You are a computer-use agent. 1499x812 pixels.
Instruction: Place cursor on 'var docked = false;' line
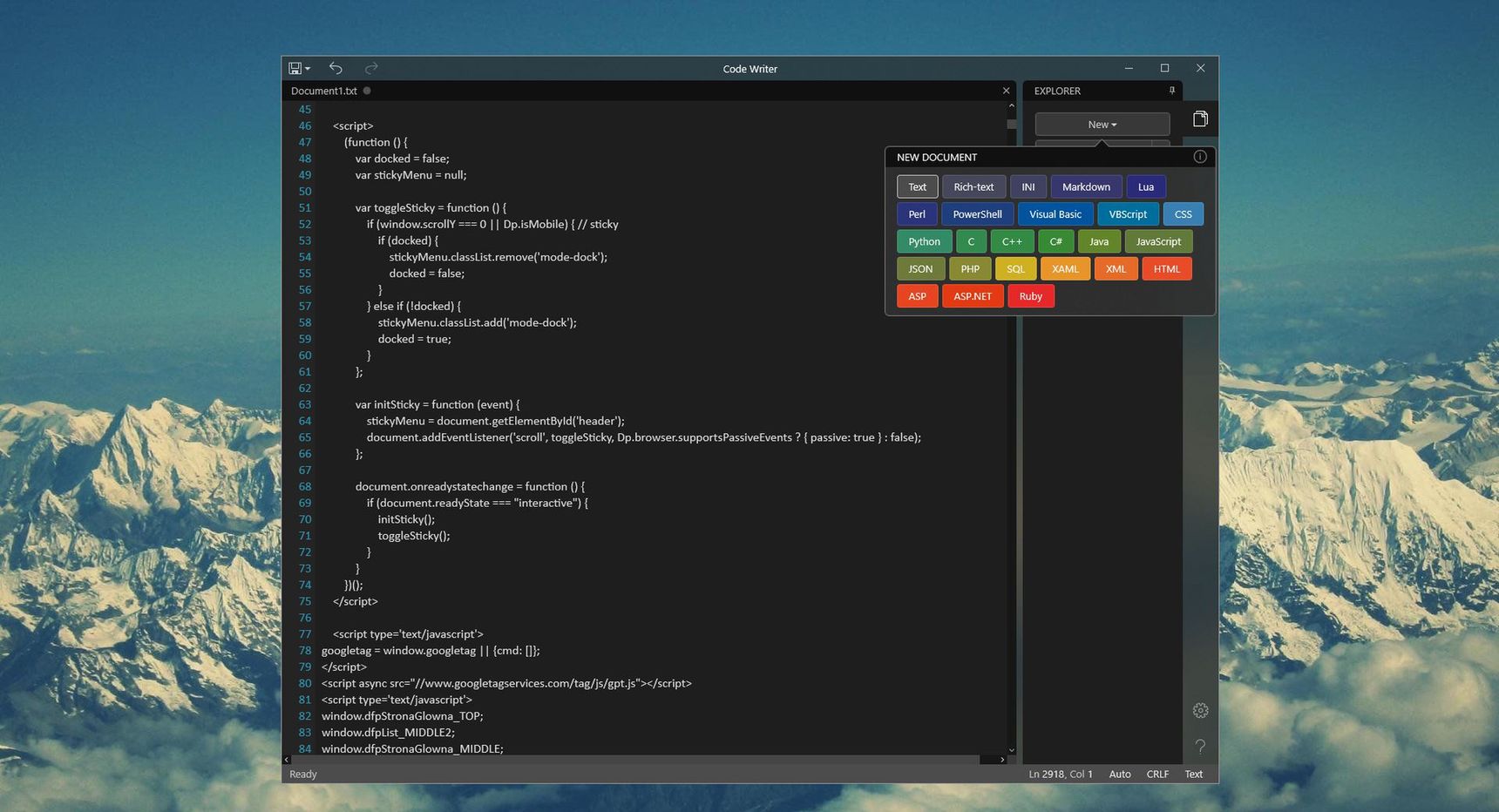[402, 159]
